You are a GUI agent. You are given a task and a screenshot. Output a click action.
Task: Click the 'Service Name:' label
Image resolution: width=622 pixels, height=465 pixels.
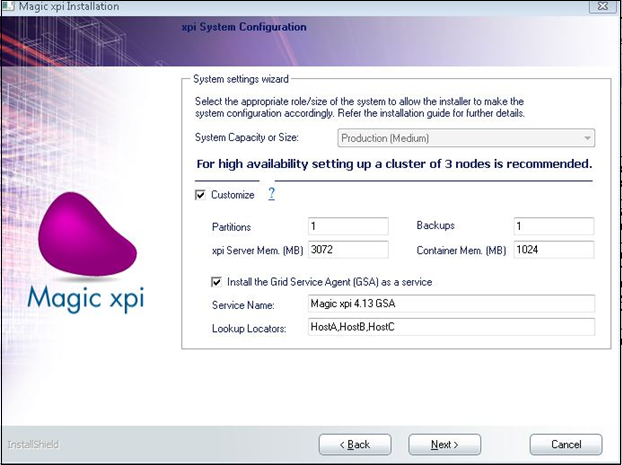click(x=243, y=305)
